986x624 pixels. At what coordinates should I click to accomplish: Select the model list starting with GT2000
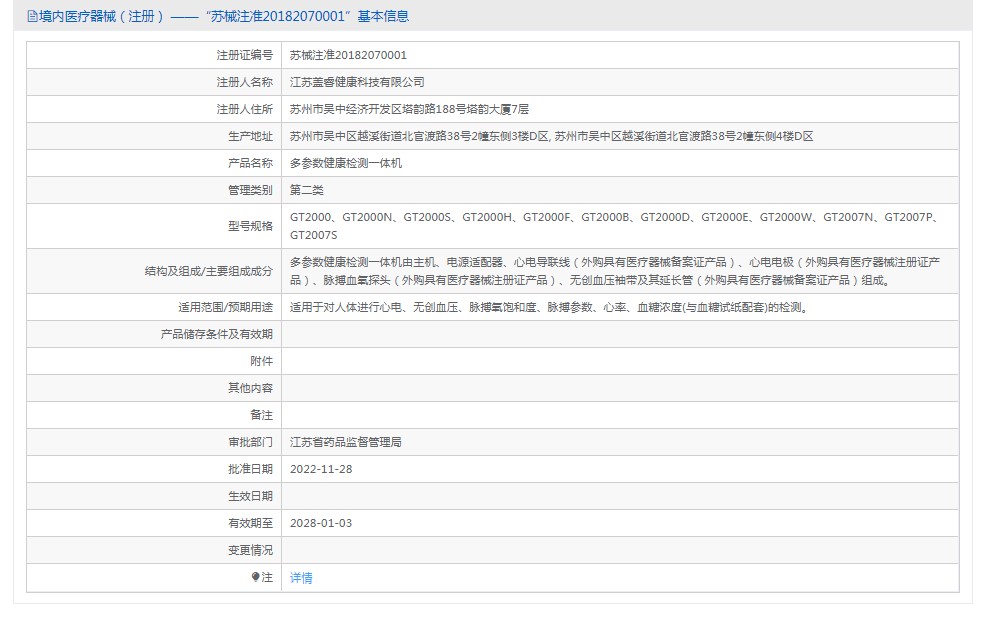[x=616, y=226]
